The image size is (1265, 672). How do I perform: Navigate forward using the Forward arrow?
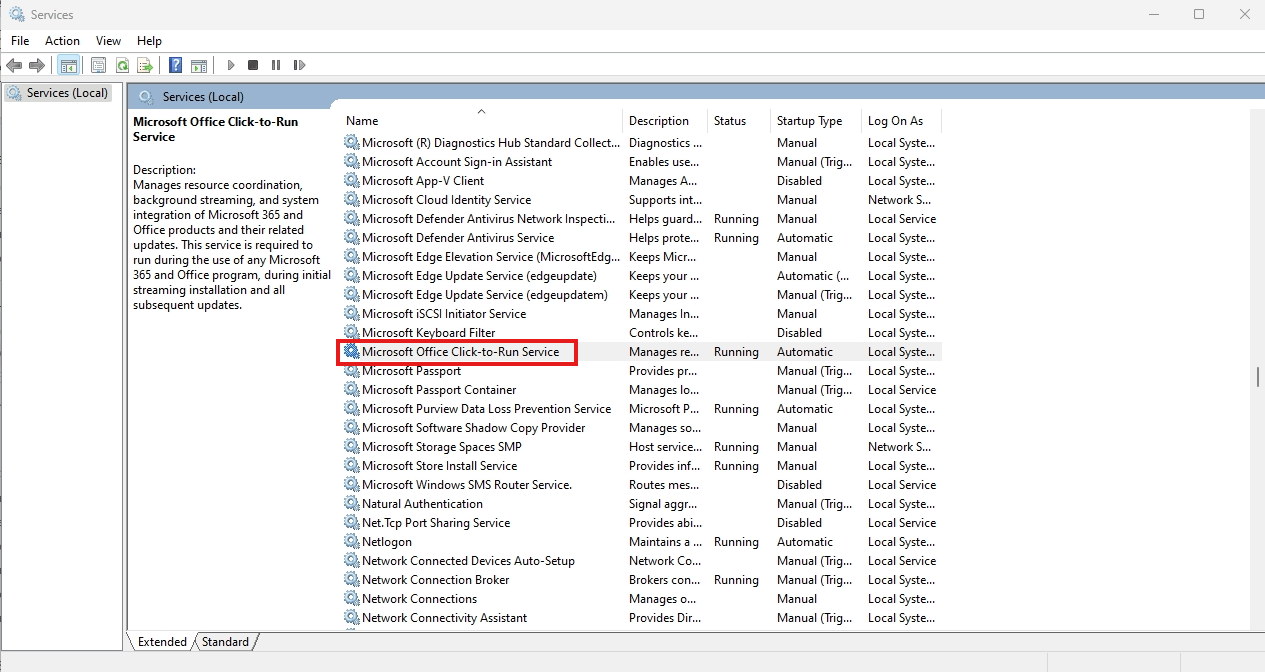pos(38,64)
